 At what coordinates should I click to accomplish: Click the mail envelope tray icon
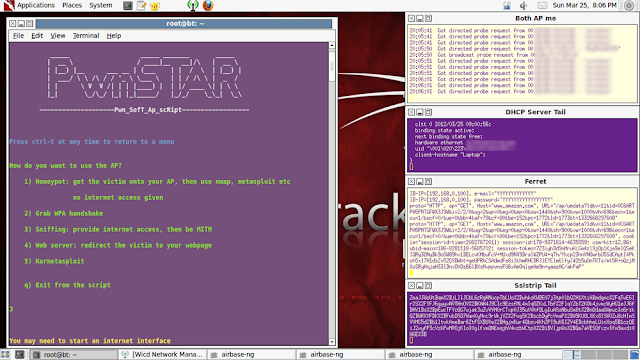pyautogui.click(x=542, y=5)
